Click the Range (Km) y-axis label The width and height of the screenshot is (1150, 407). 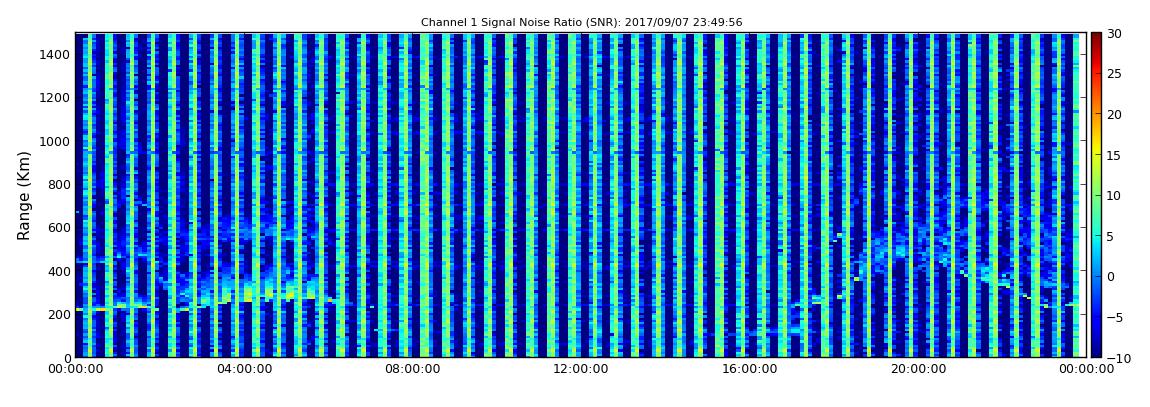click(x=24, y=196)
